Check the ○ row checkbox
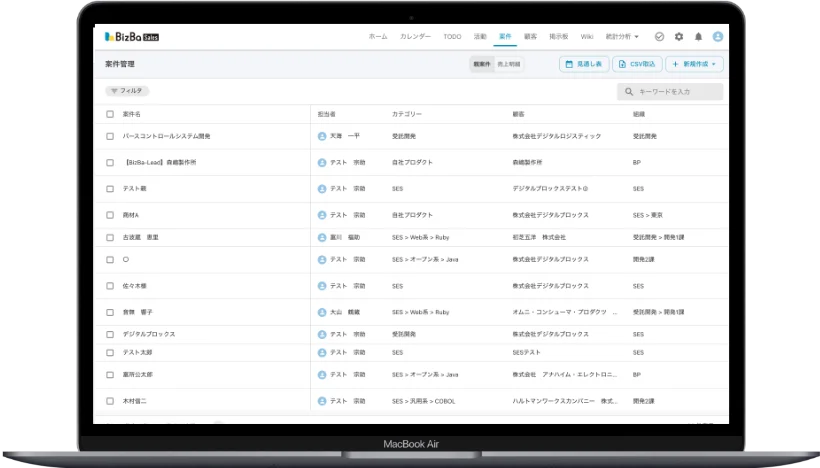Screen dimensions: 820x468 [x=110, y=259]
